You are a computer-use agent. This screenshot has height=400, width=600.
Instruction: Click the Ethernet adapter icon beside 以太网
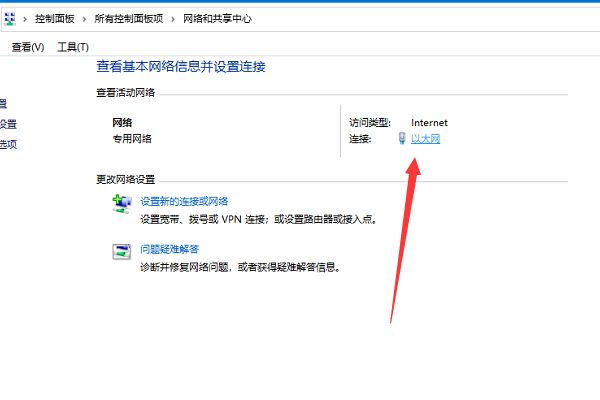(x=402, y=138)
